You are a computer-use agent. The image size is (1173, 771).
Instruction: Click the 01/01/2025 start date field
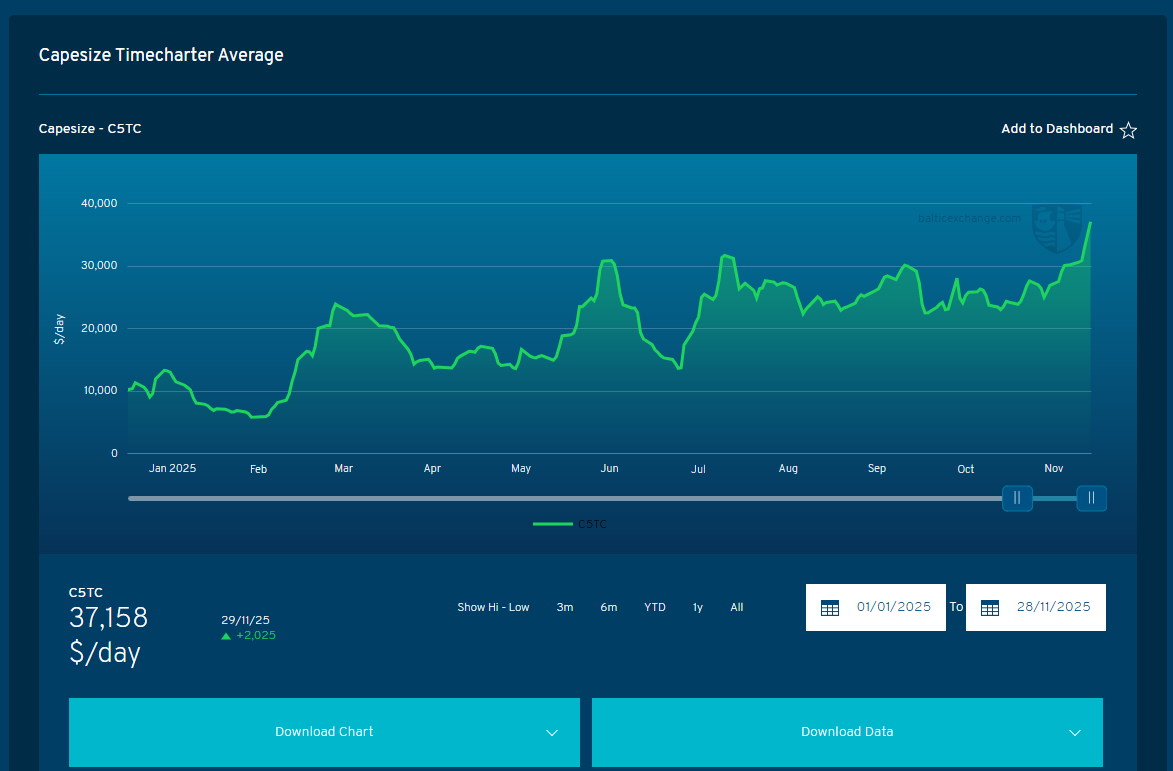click(x=893, y=607)
